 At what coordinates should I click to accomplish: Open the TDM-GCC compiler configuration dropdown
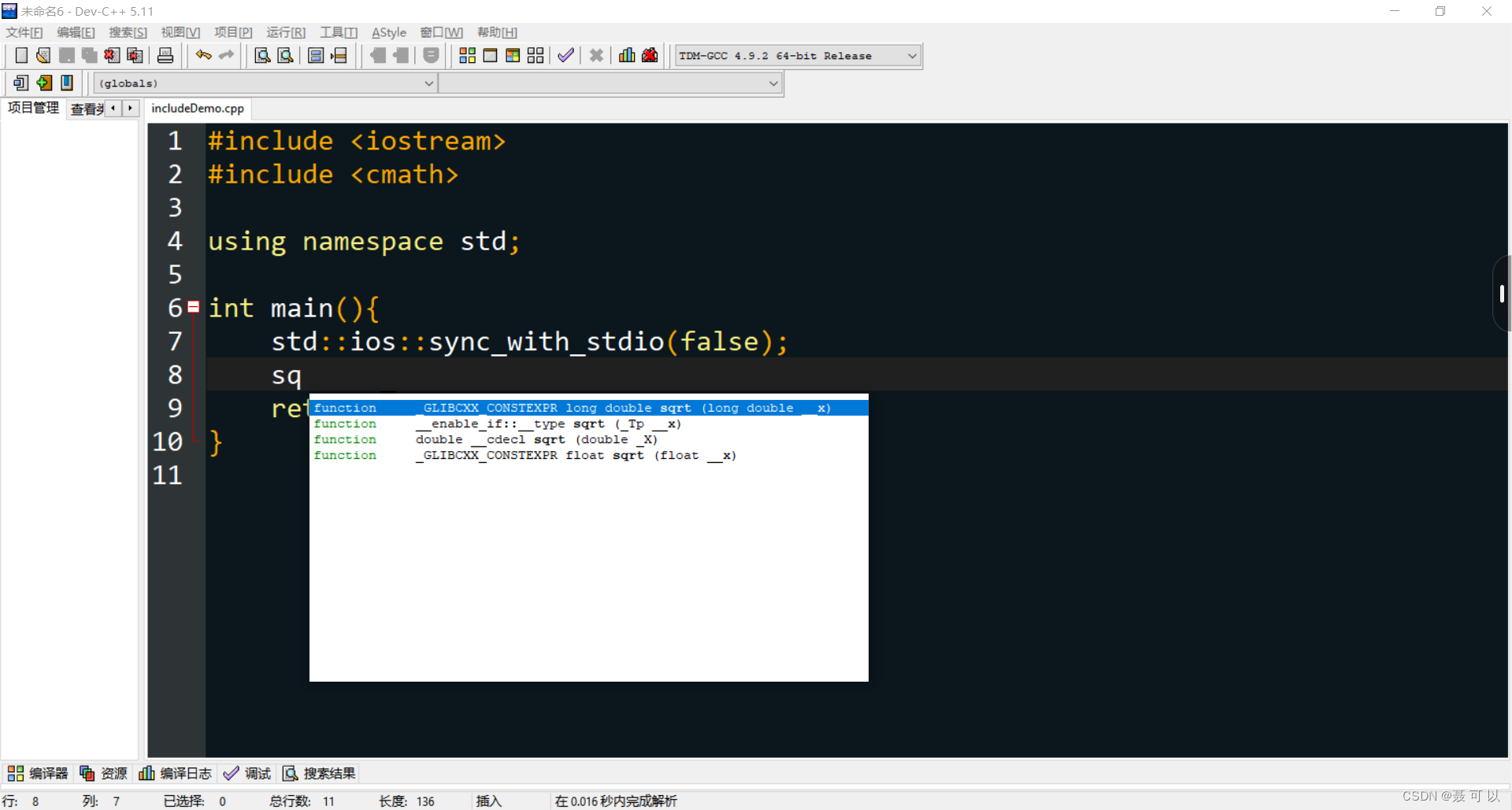910,55
